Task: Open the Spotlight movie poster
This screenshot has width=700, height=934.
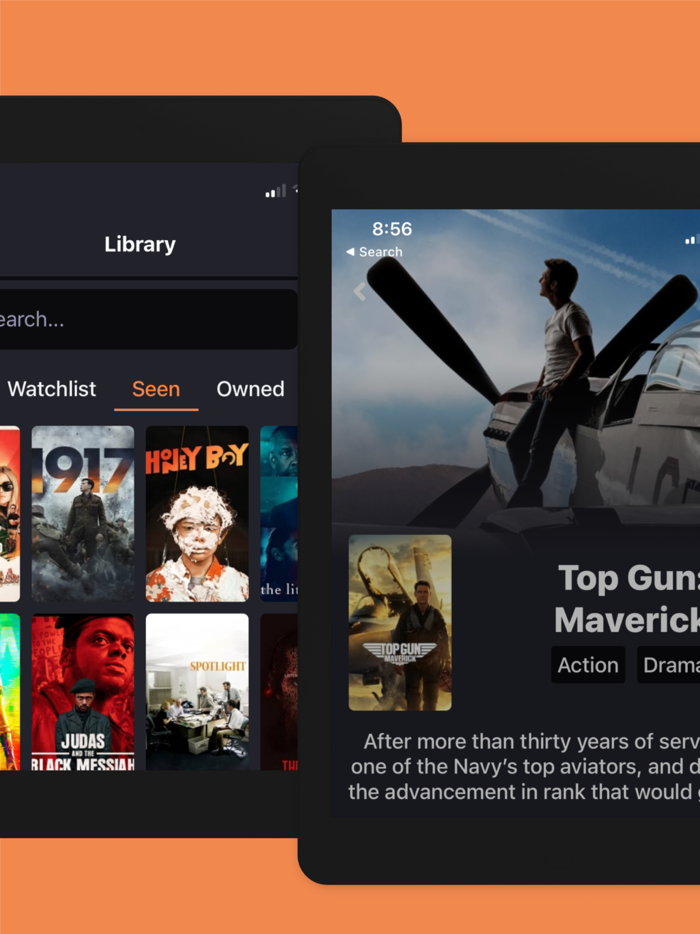Action: 197,692
